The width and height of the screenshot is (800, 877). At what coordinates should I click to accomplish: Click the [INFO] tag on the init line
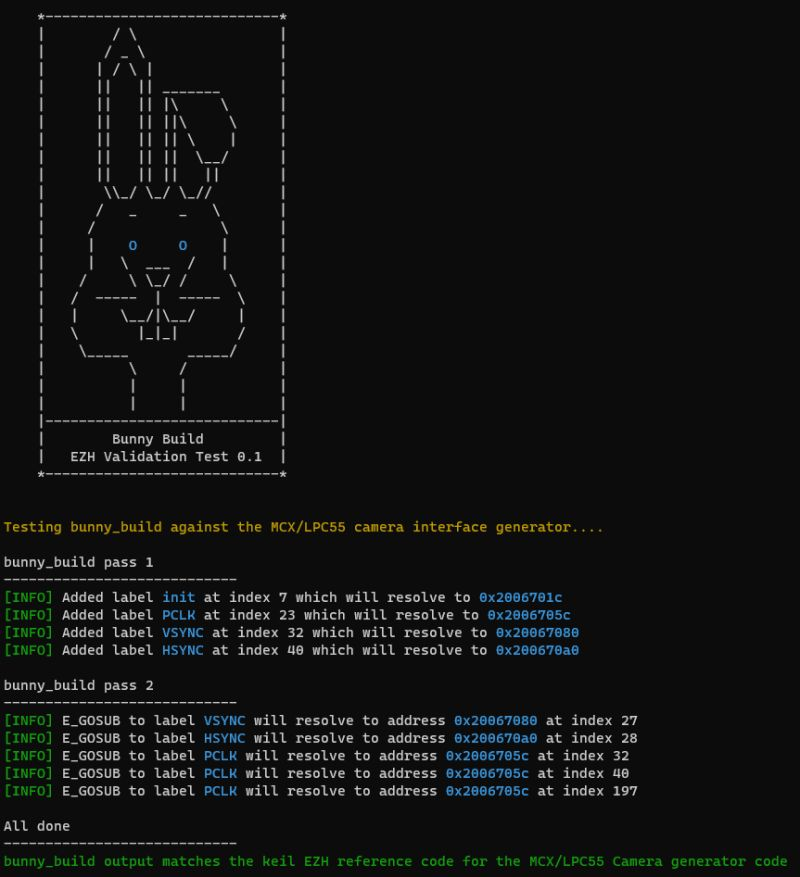click(28, 597)
